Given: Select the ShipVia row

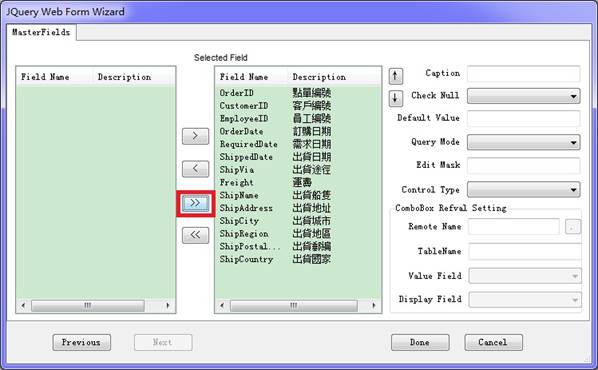Looking at the screenshot, I should [x=297, y=170].
